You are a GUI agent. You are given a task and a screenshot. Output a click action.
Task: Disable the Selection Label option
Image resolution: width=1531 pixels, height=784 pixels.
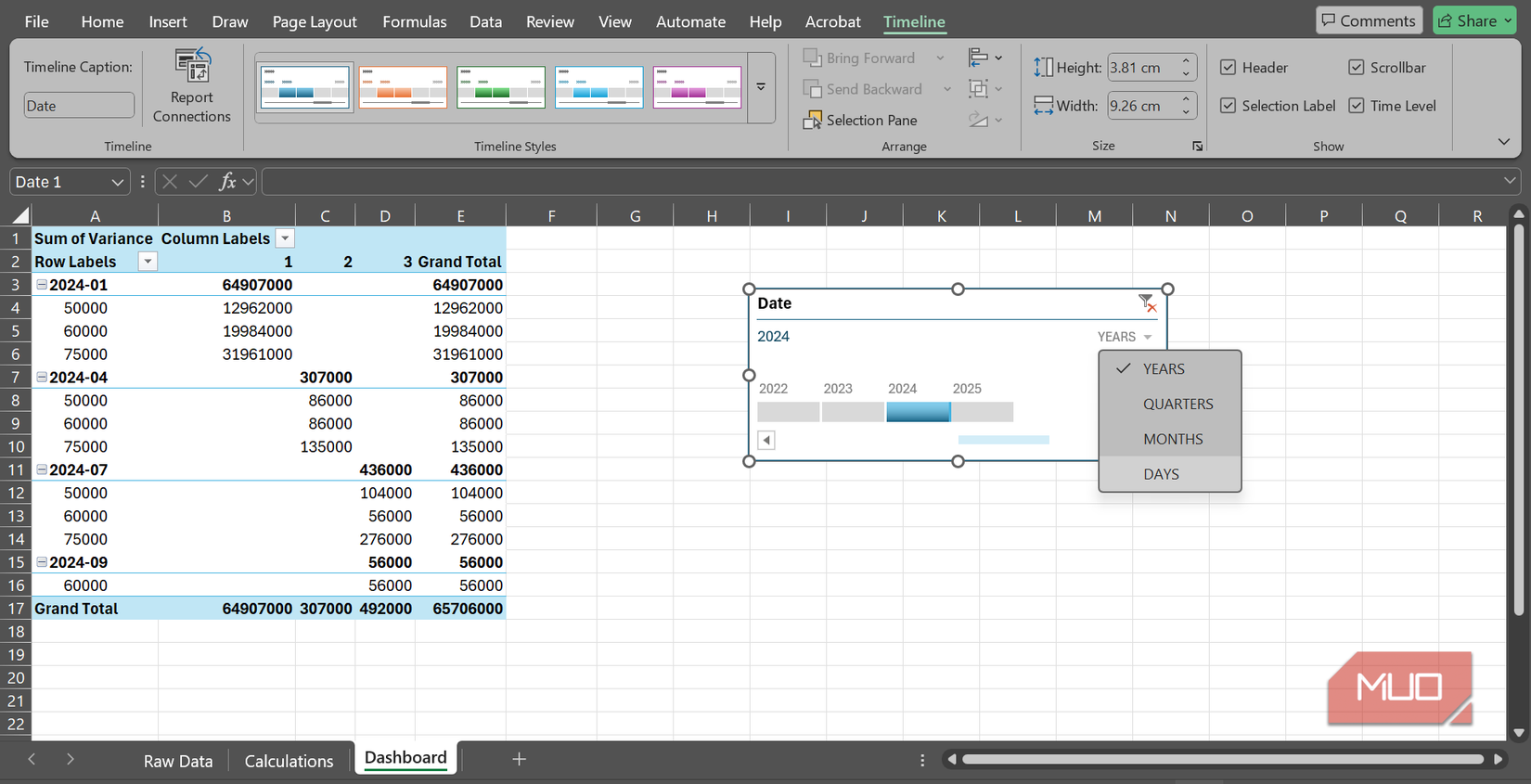(x=1229, y=106)
